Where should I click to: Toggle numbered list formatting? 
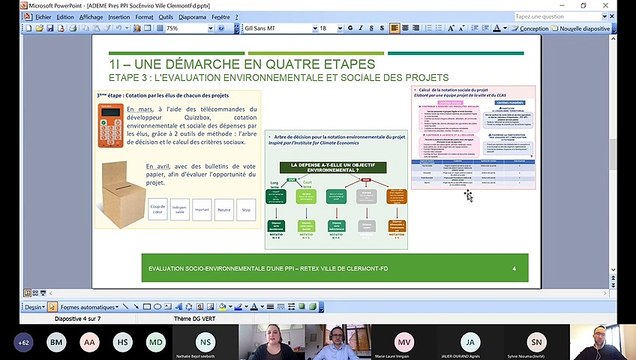click(428, 28)
